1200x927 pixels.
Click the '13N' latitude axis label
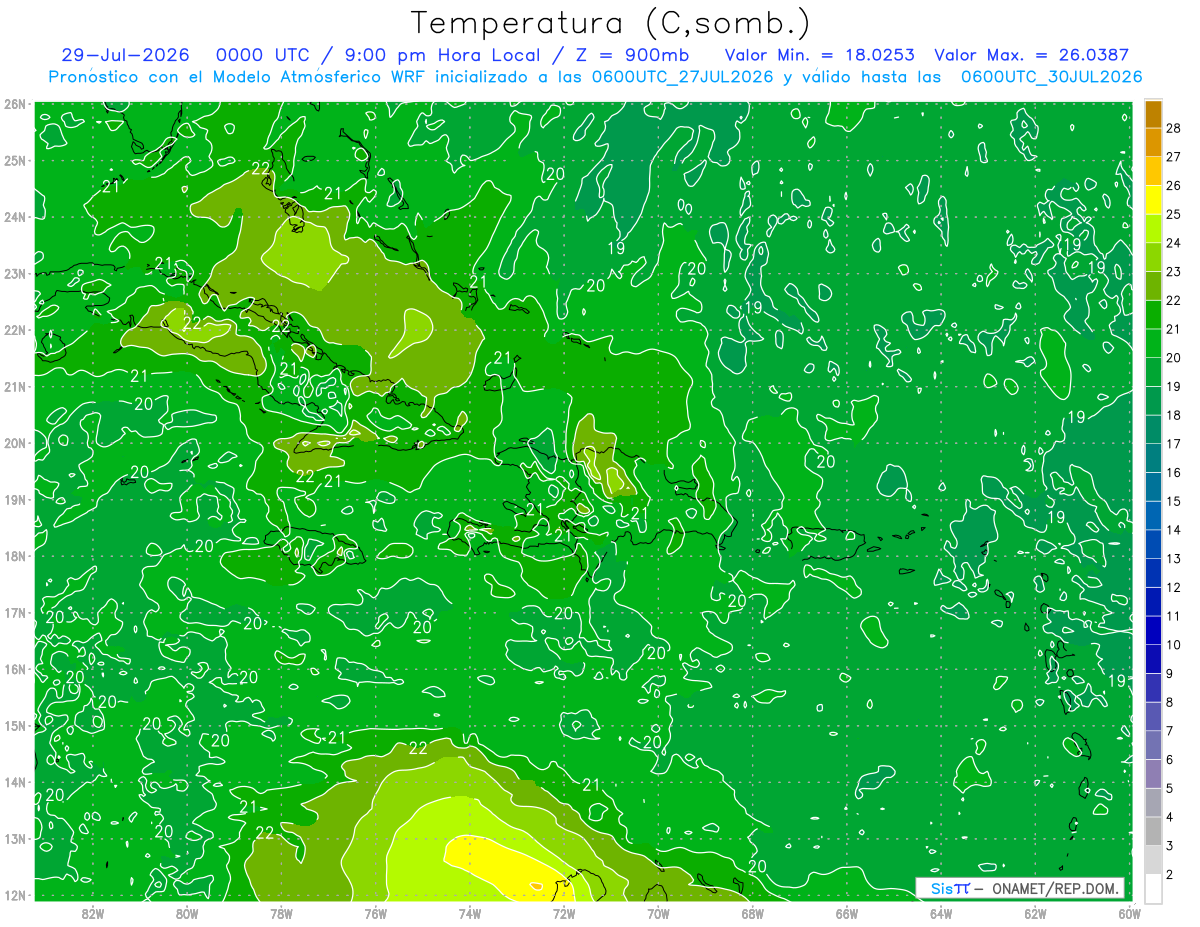(x=15, y=839)
